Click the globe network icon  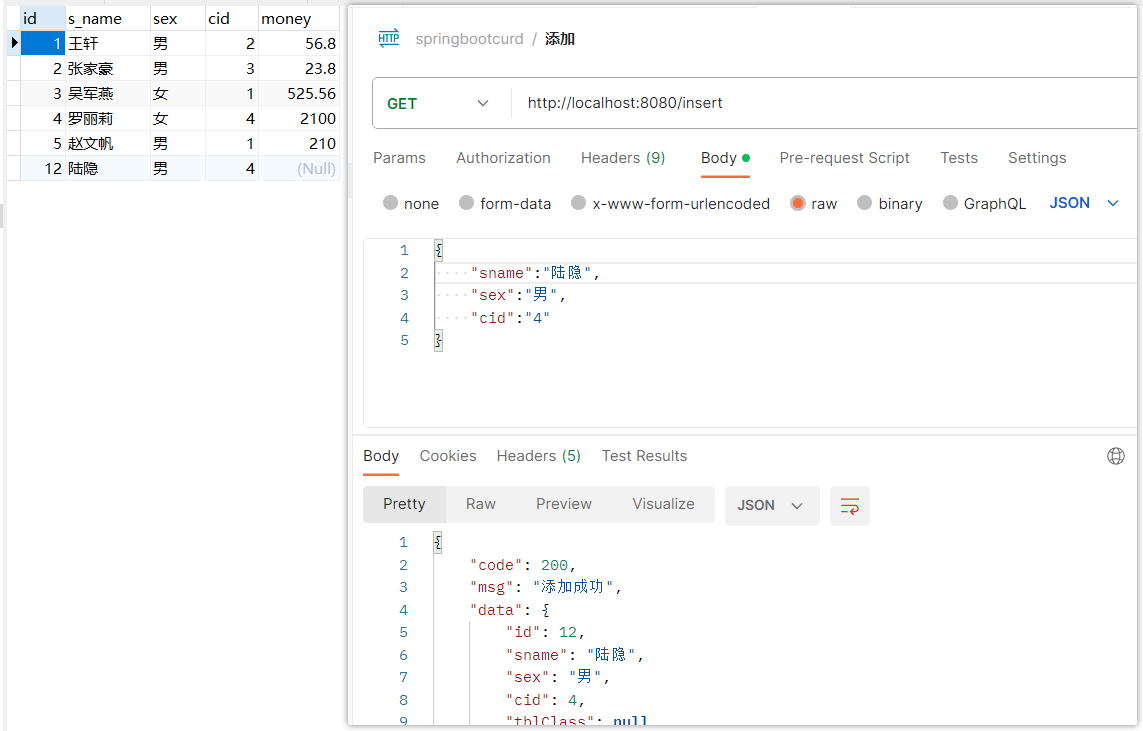coord(1116,456)
